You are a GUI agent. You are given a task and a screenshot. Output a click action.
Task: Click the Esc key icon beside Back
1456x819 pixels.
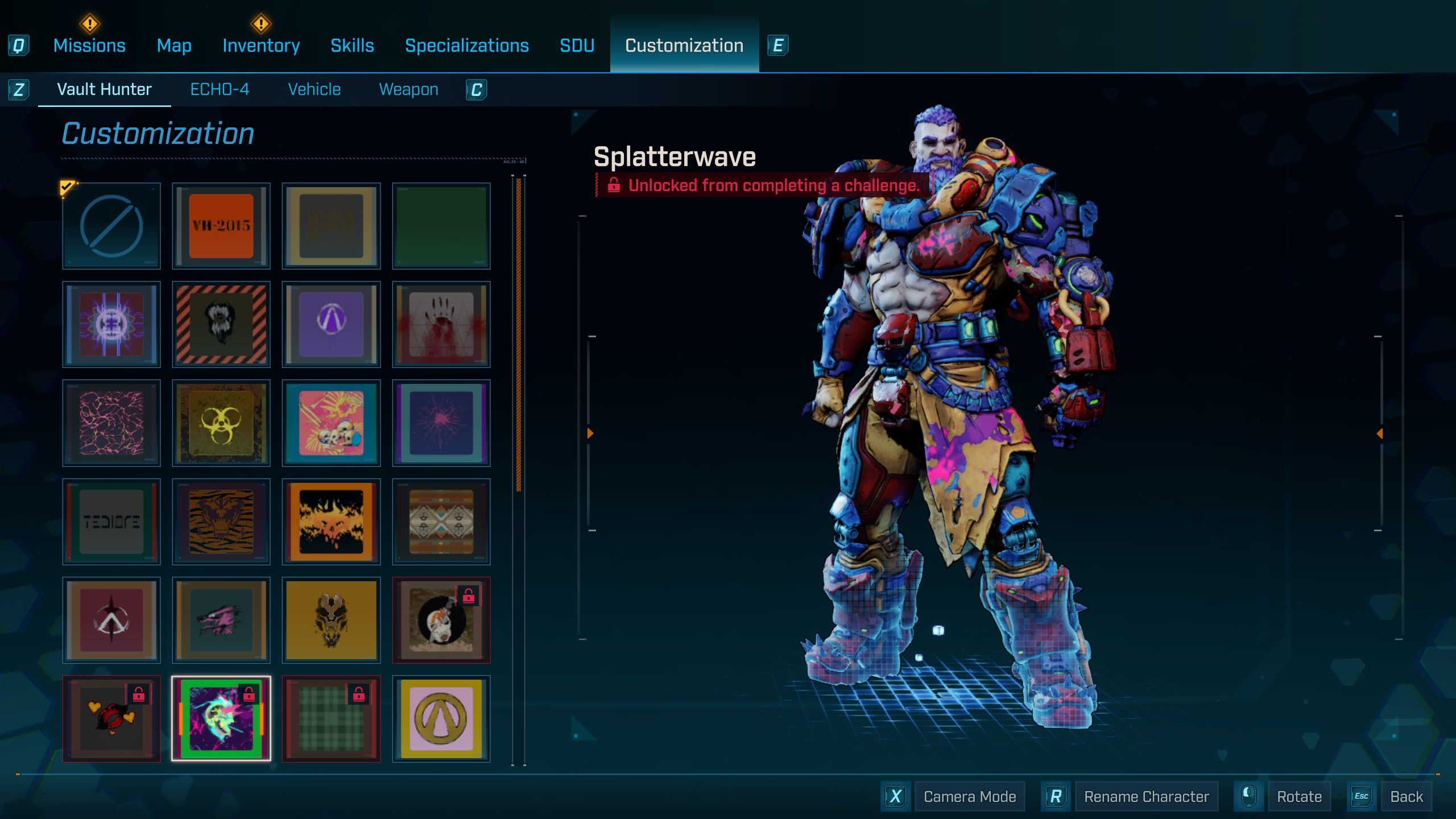point(1362,796)
